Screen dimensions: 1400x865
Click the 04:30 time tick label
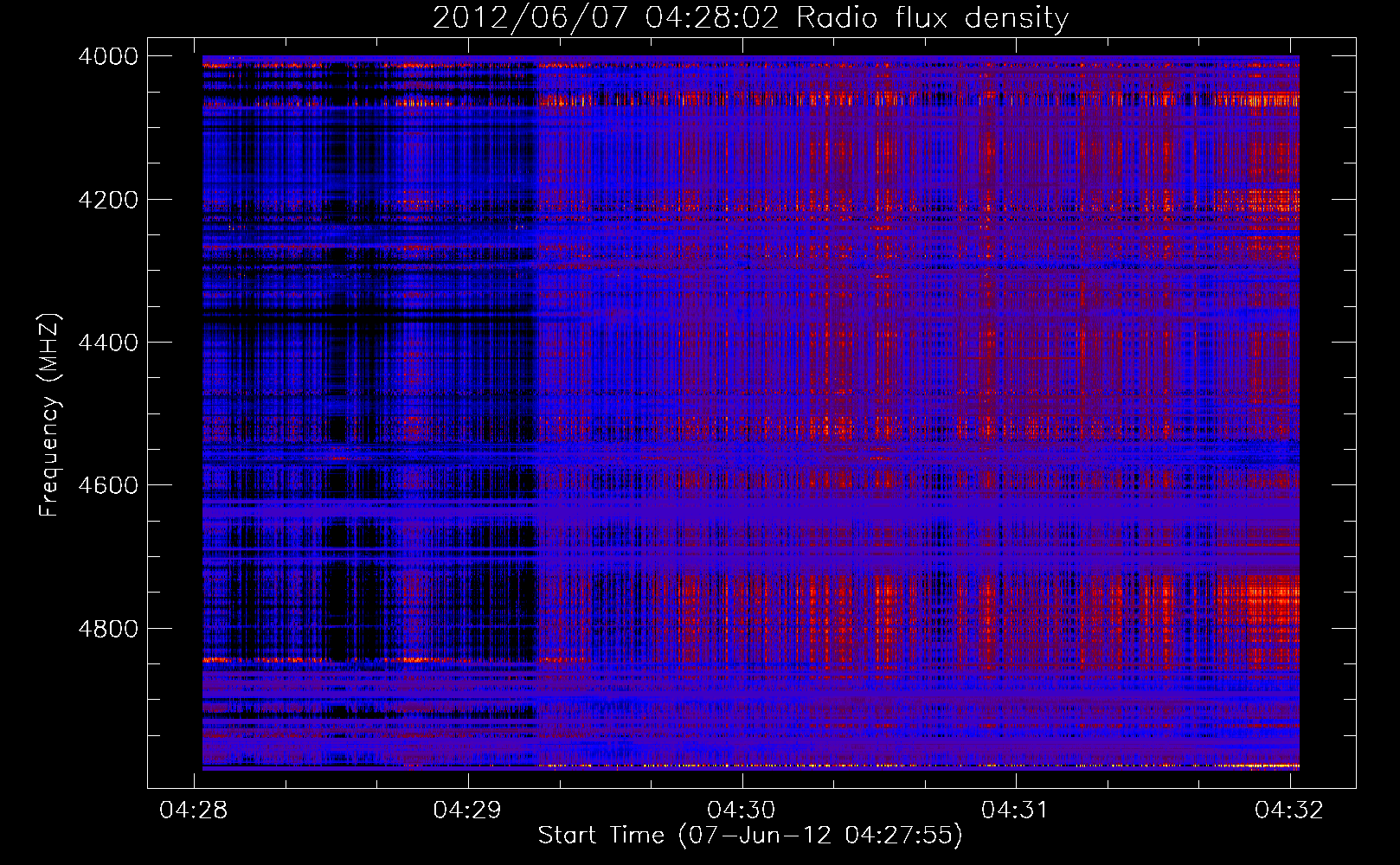pyautogui.click(x=742, y=810)
